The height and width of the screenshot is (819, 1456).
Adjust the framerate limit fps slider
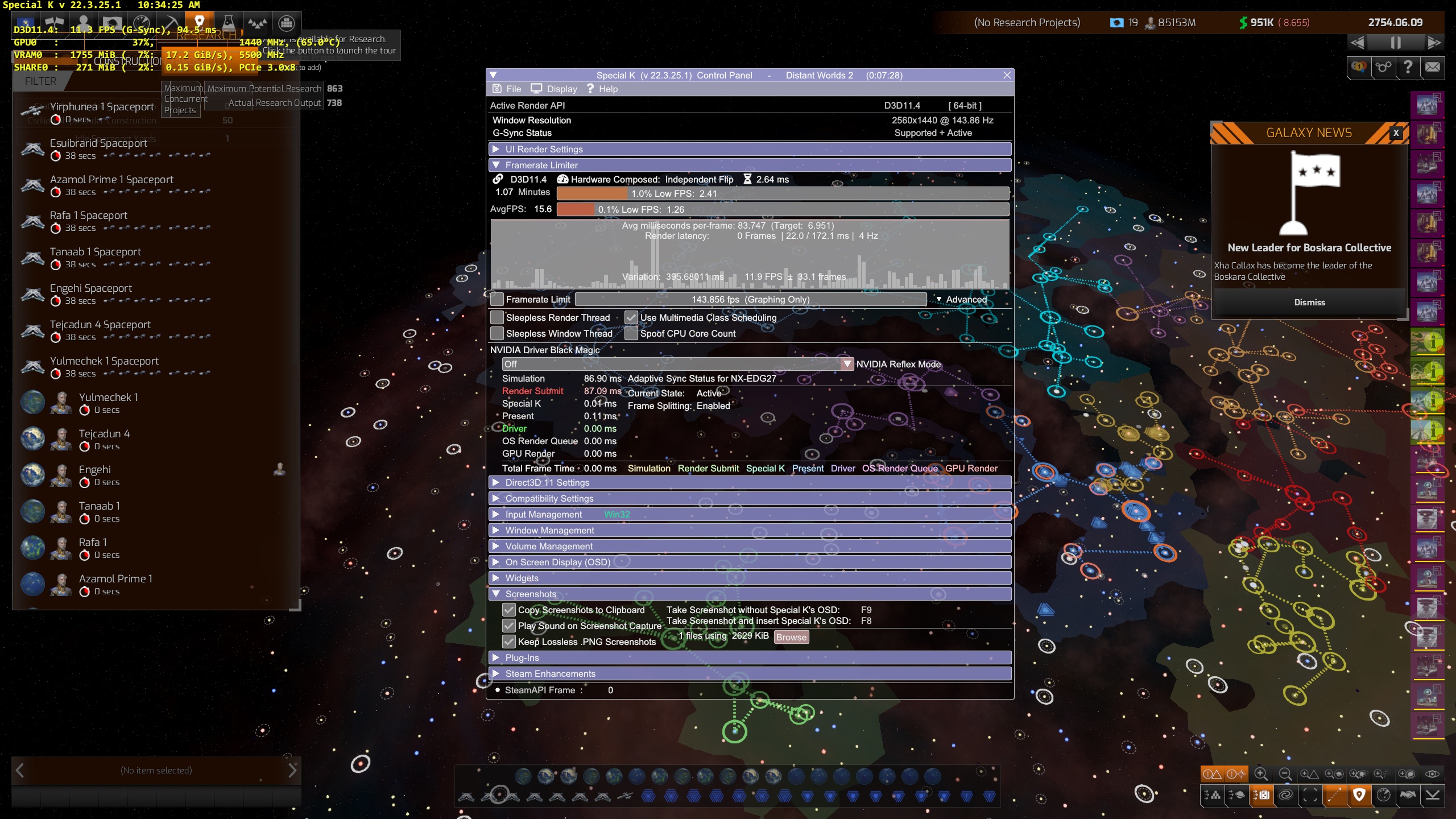[751, 299]
